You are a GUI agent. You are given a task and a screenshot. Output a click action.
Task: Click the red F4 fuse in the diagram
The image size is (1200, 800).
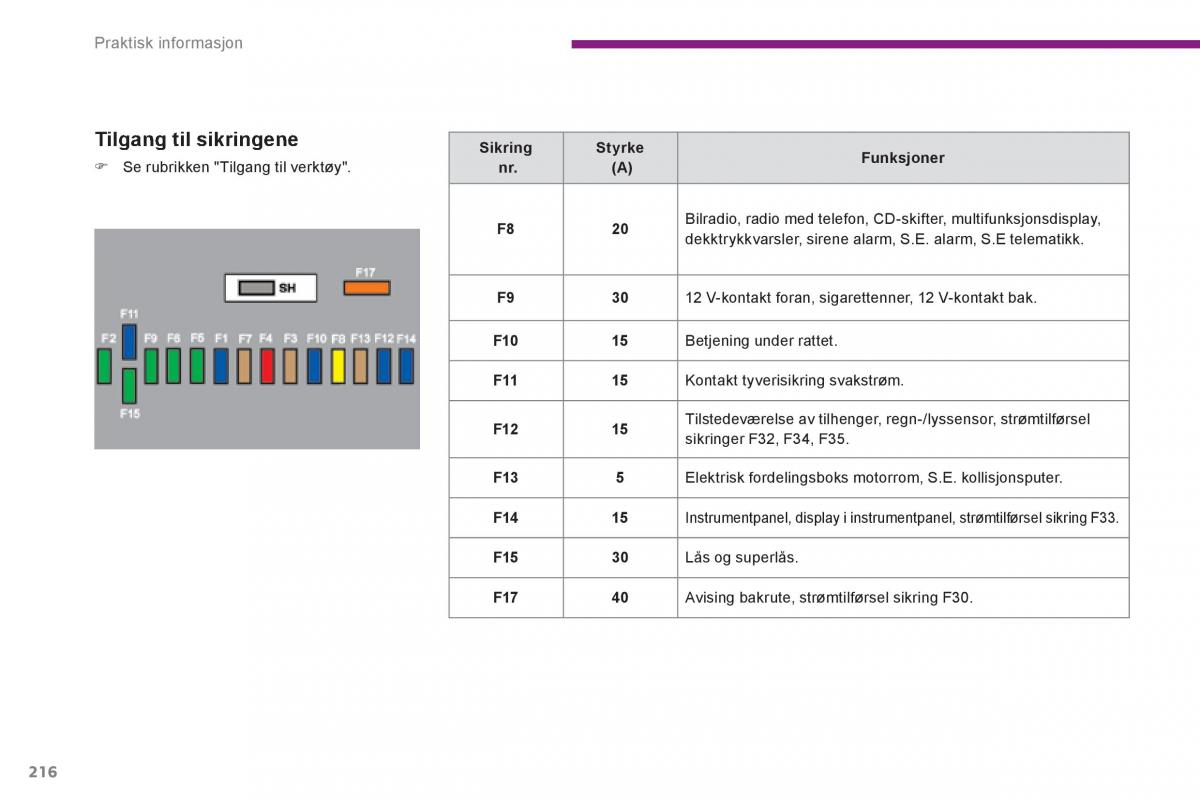267,366
